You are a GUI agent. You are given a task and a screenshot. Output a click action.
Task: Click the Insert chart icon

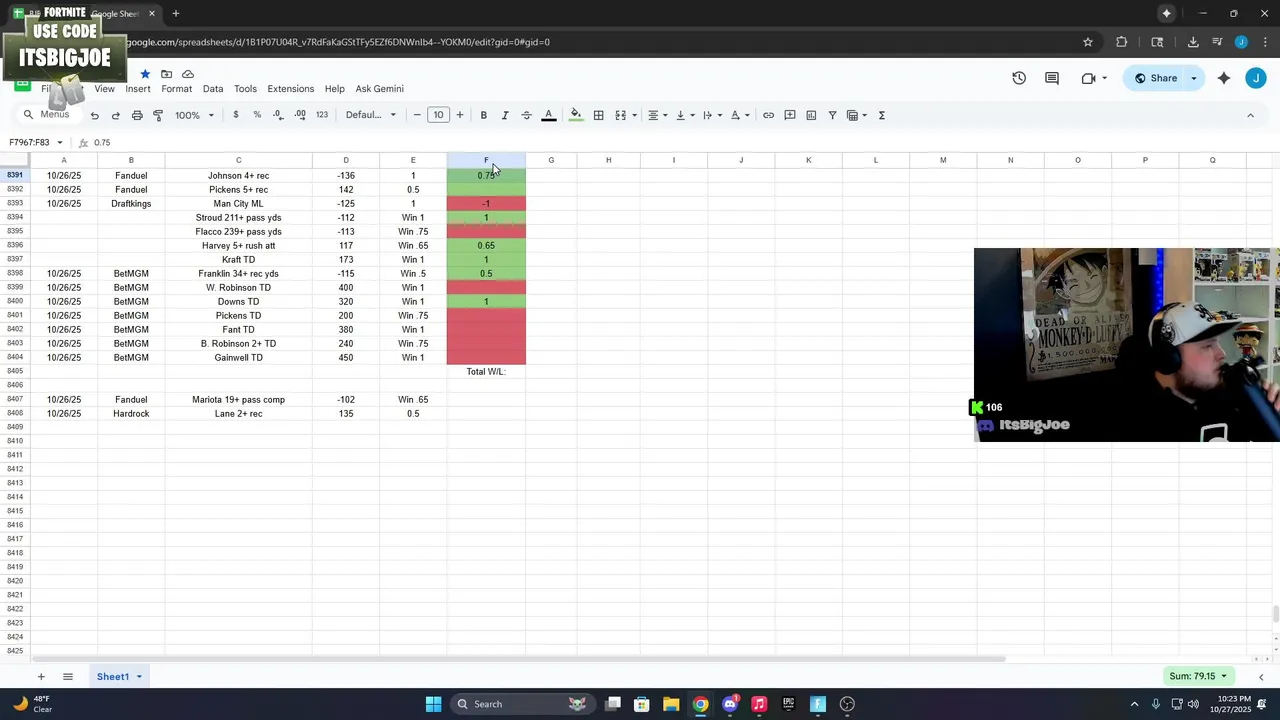click(811, 115)
